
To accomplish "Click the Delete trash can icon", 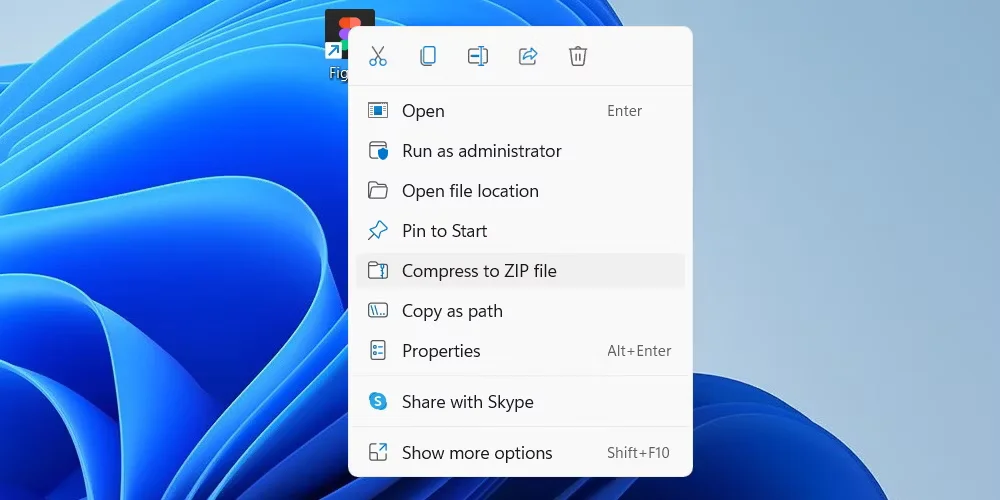I will pos(578,56).
